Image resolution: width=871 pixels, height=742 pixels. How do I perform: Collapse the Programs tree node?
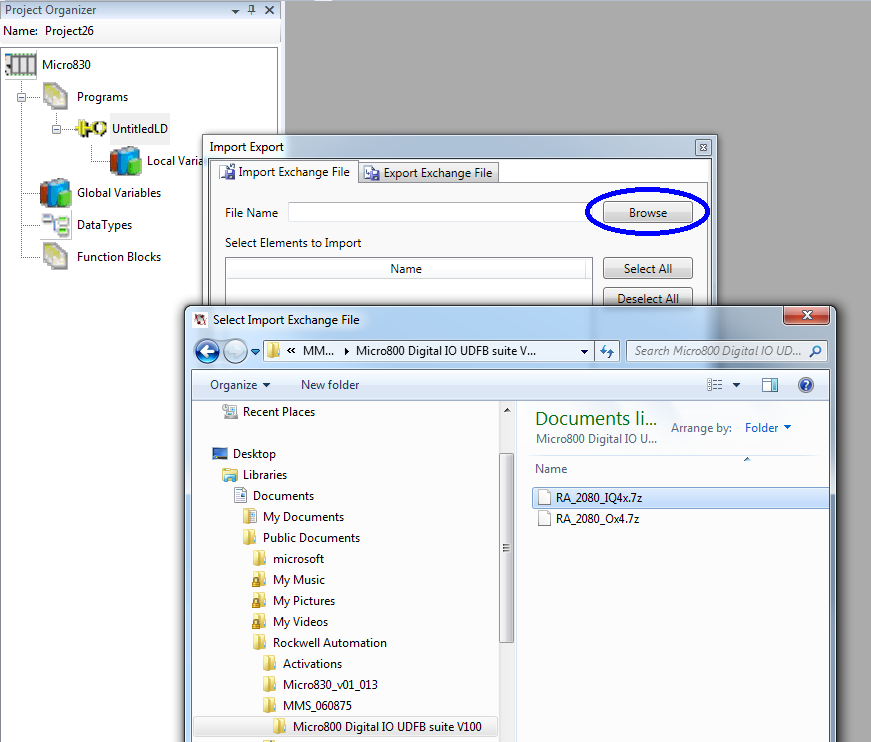pos(21,97)
